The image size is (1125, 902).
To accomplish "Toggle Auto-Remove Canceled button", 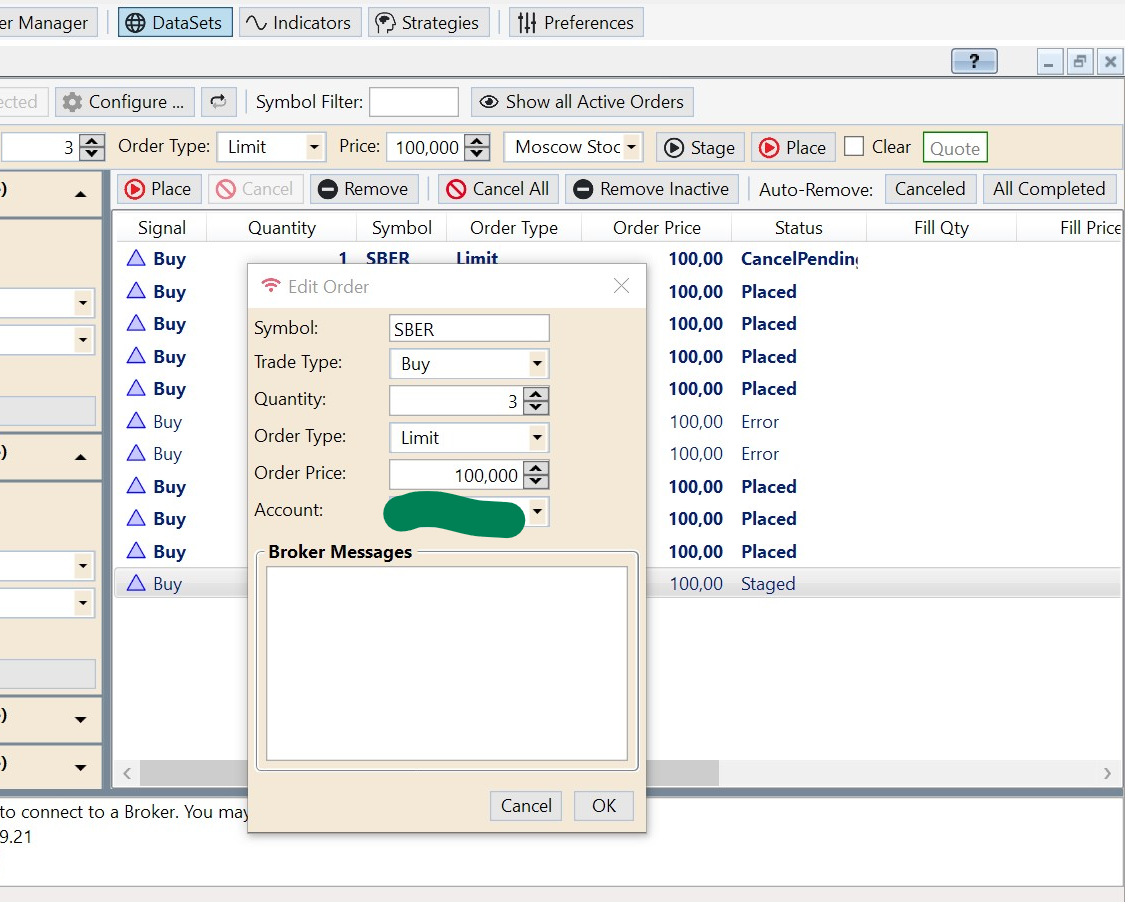I will (x=929, y=189).
